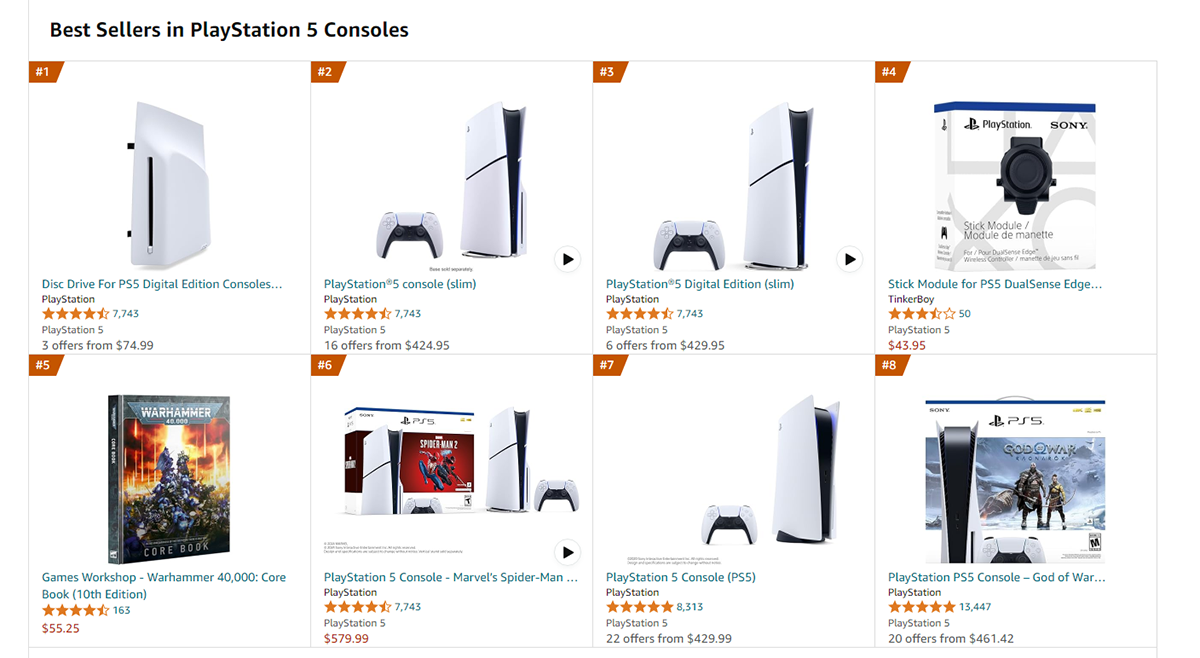Open PlayStation 5 Console (PS5) title link
The image size is (1200, 658).
pyautogui.click(x=680, y=577)
